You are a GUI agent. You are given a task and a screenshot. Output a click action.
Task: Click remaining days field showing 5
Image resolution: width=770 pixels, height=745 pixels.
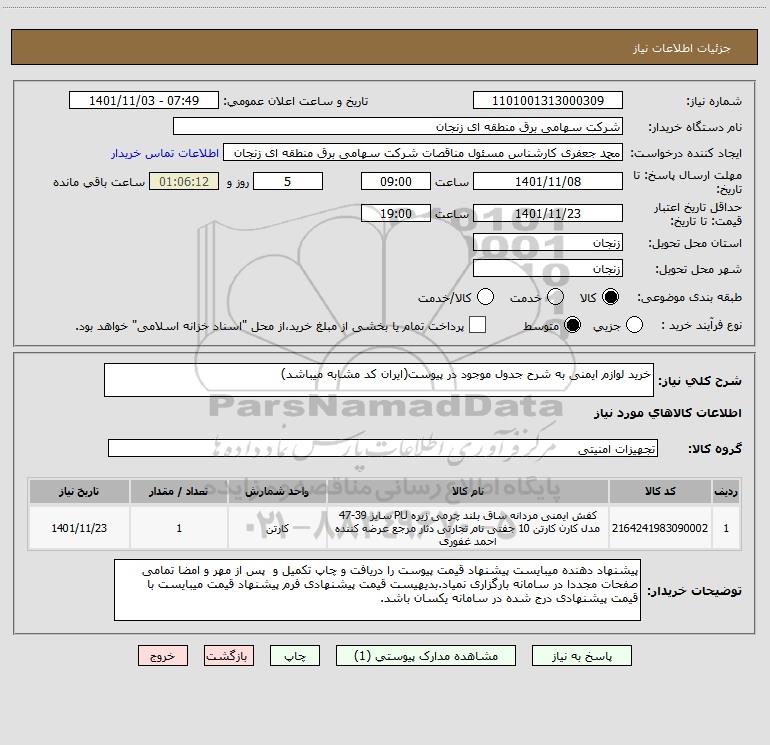pyautogui.click(x=288, y=181)
